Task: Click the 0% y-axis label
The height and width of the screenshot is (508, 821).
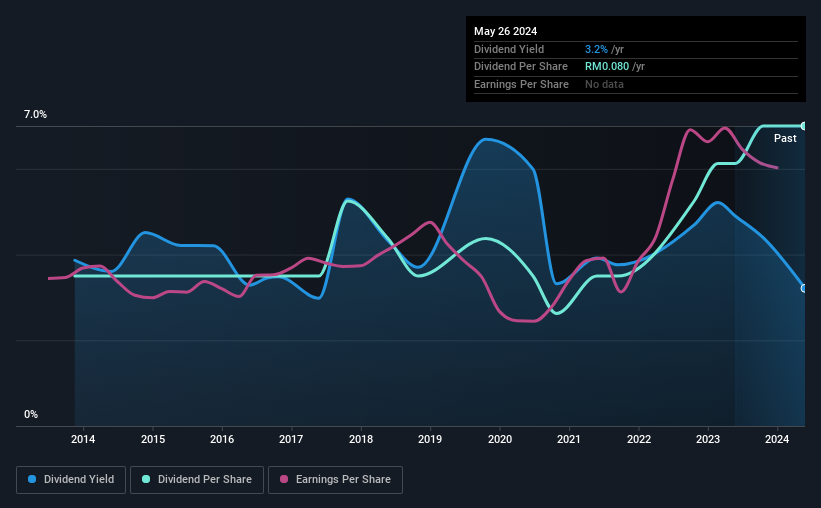Action: 31,414
